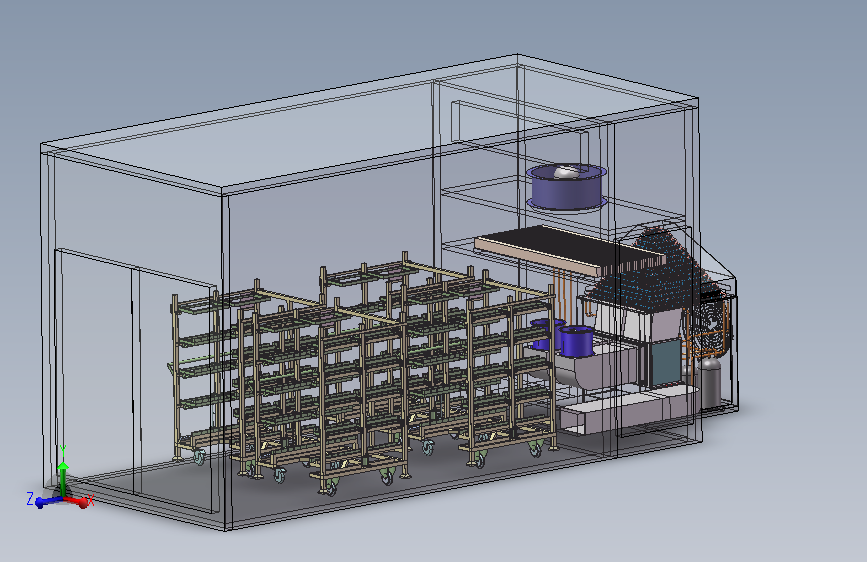This screenshot has width=867, height=562.
Task: Select the gray cylindrical tank at the right end
Action: (x=710, y=383)
